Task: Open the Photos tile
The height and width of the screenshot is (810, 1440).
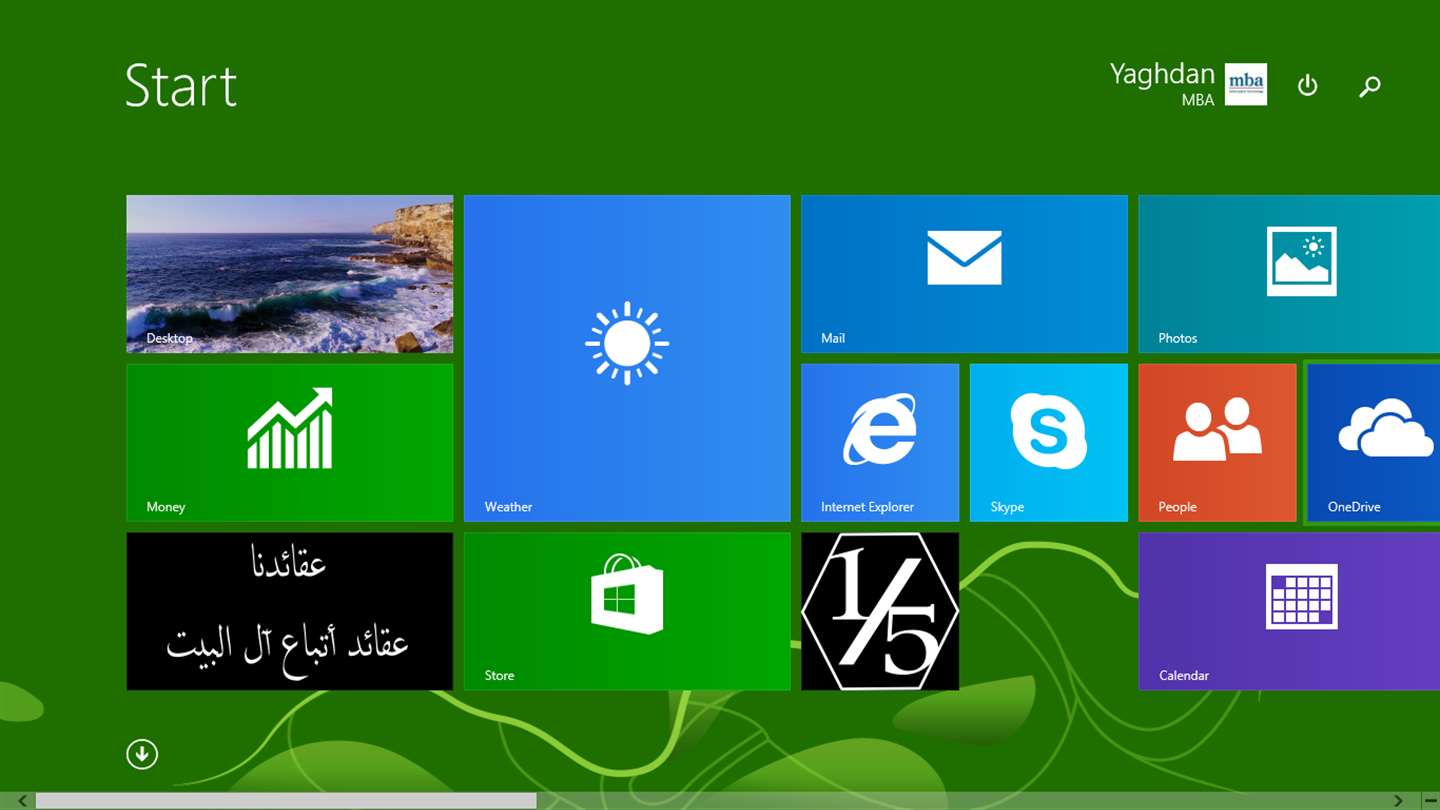Action: 1289,274
